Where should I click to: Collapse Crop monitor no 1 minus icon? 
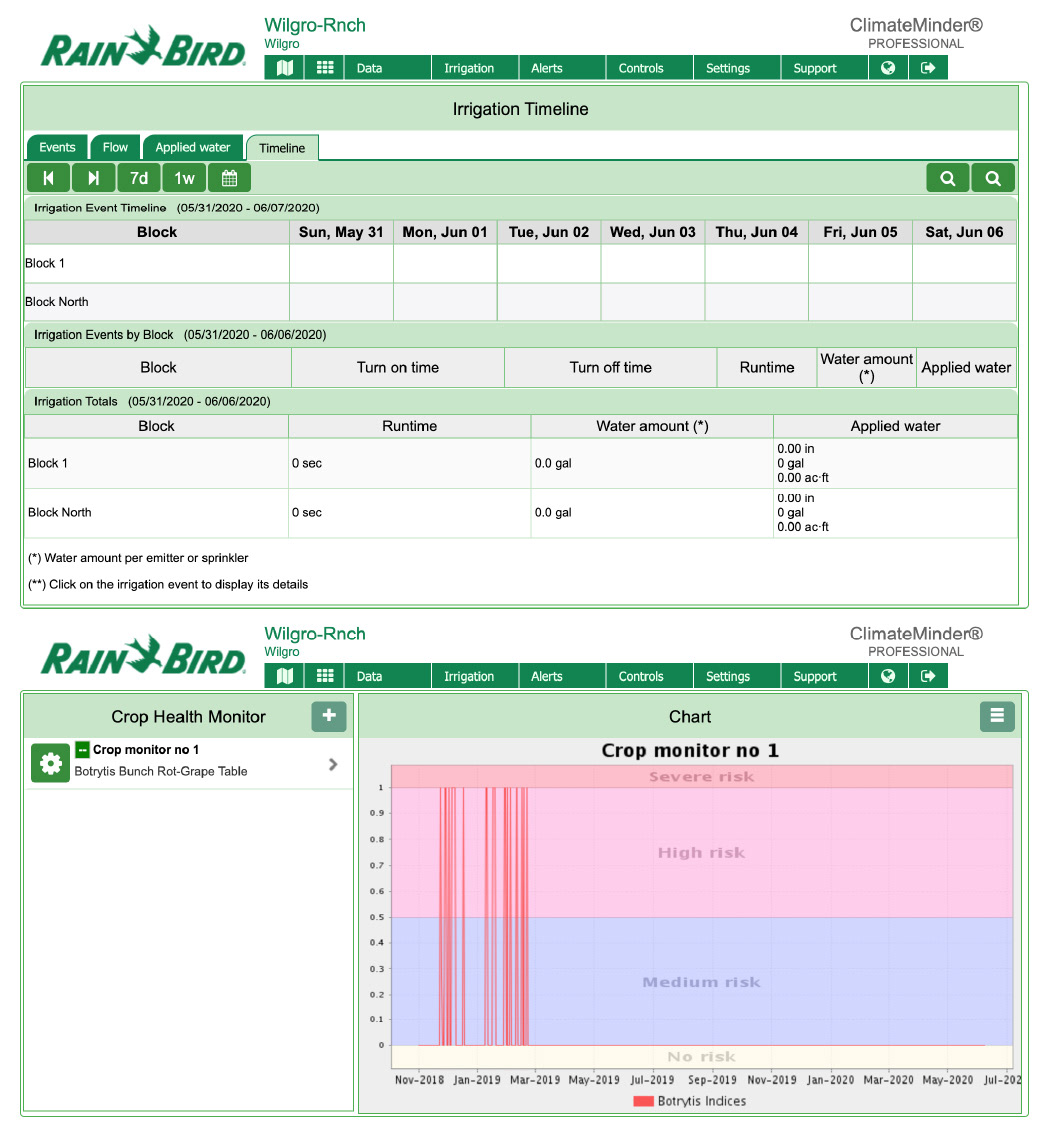pos(82,750)
